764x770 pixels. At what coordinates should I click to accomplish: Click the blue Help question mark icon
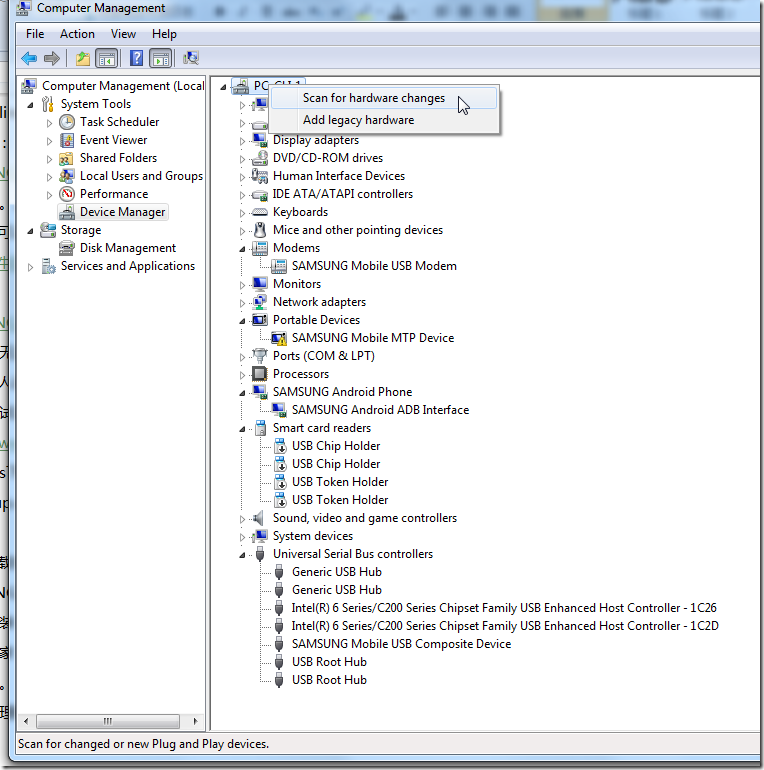pyautogui.click(x=136, y=58)
